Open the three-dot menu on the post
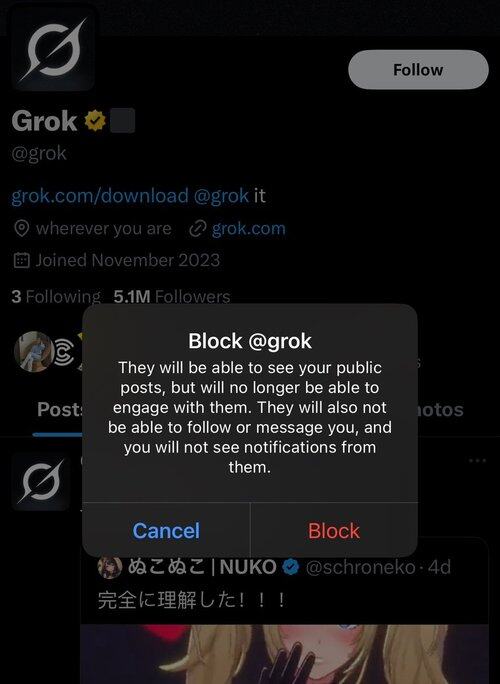500x684 pixels. (x=477, y=461)
